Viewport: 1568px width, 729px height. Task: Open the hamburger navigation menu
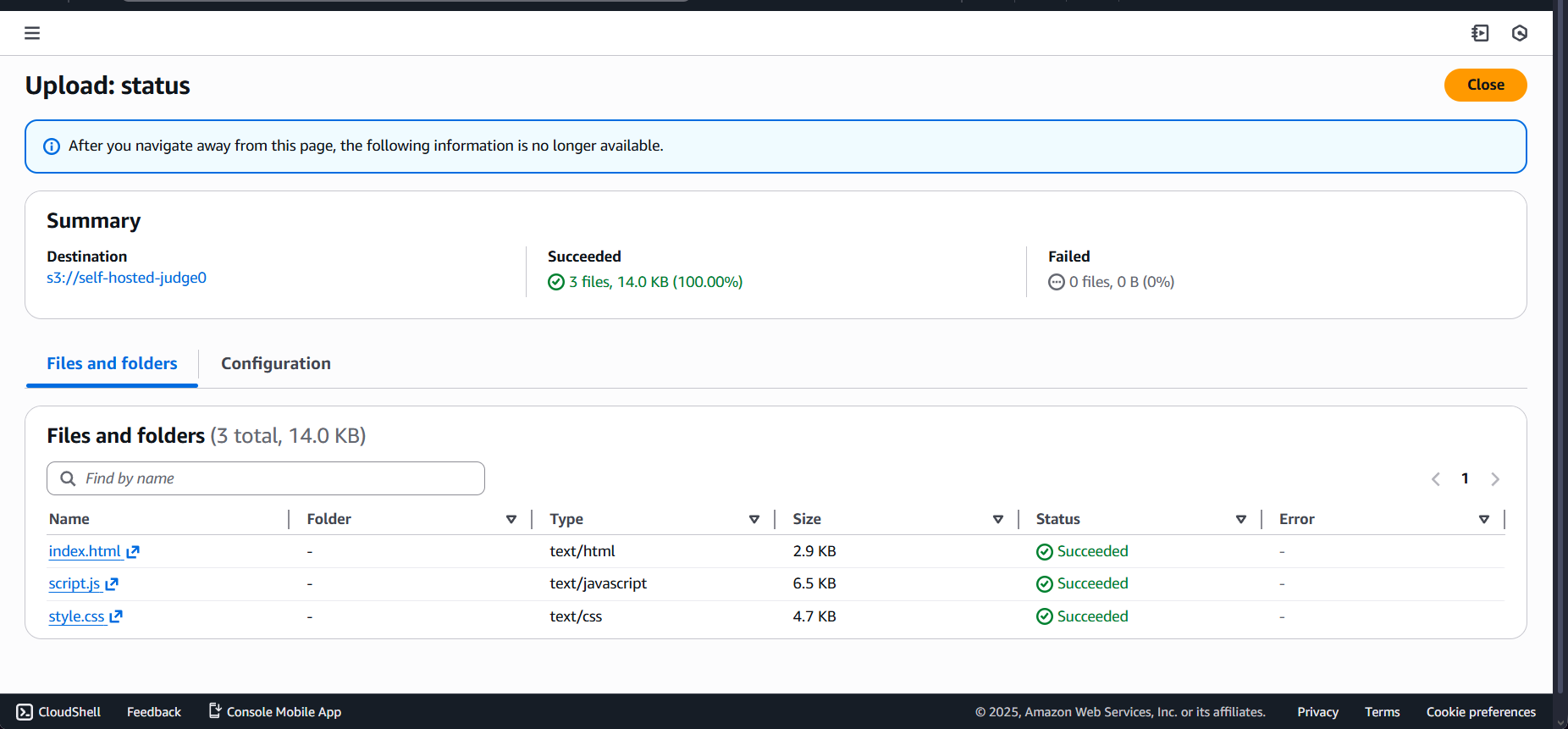pyautogui.click(x=32, y=33)
